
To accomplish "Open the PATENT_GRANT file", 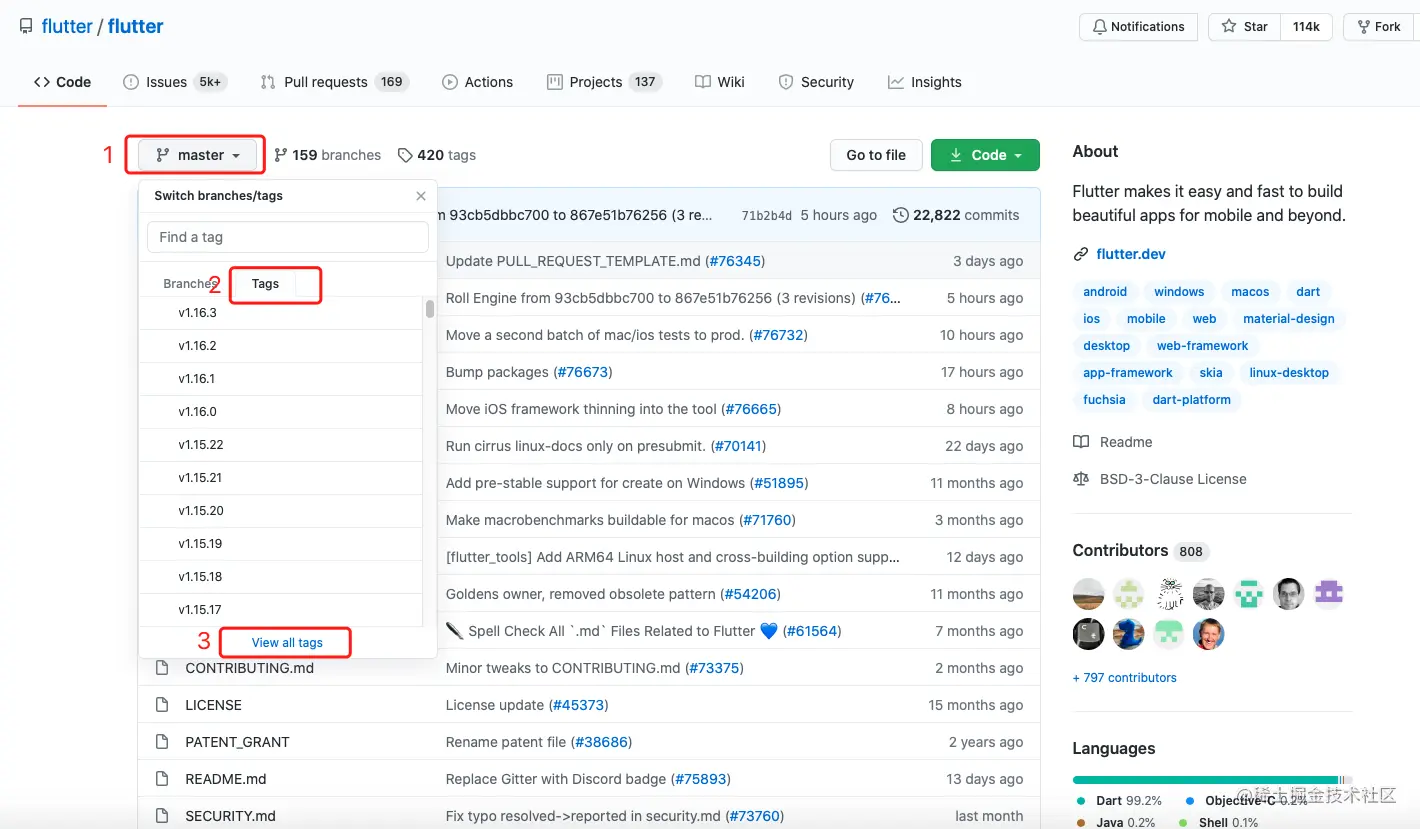I will [x=238, y=742].
